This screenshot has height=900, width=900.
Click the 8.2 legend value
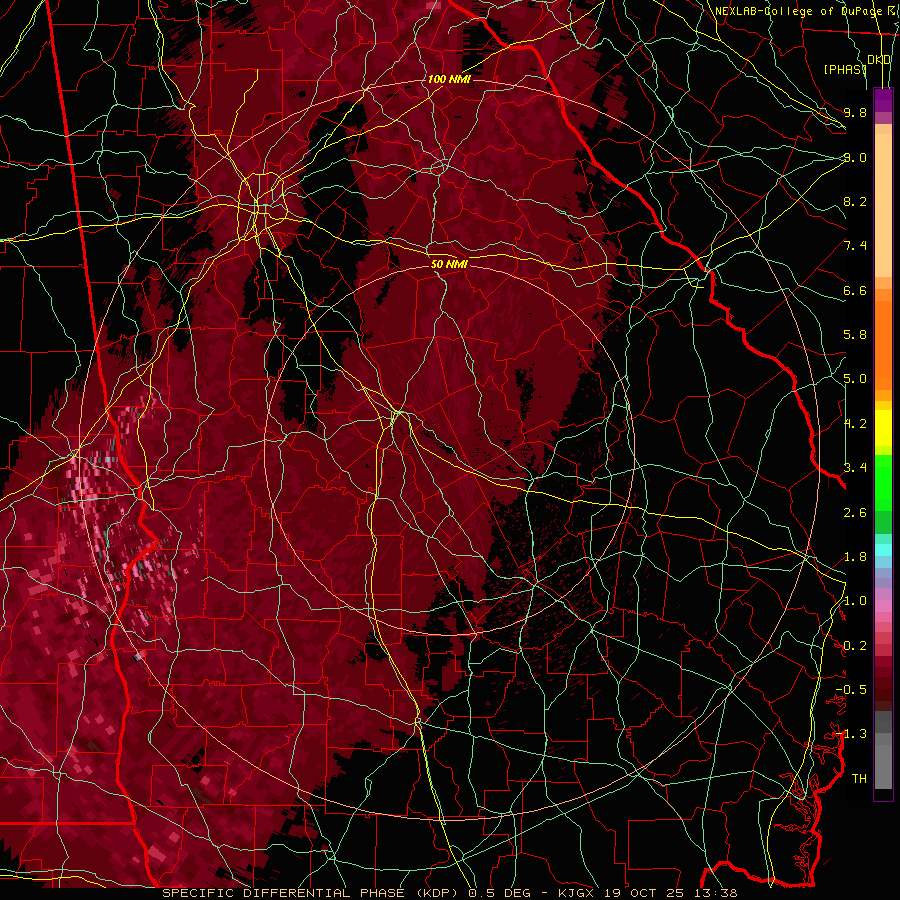point(855,201)
